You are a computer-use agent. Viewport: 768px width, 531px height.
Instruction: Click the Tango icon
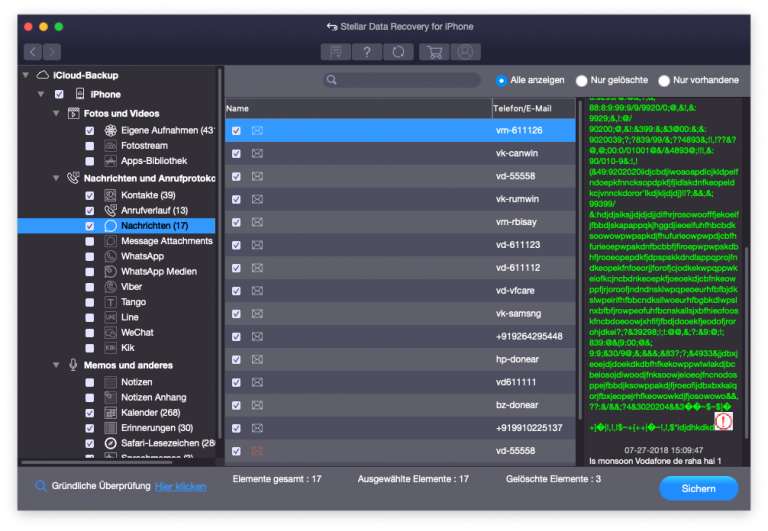pyautogui.click(x=111, y=302)
